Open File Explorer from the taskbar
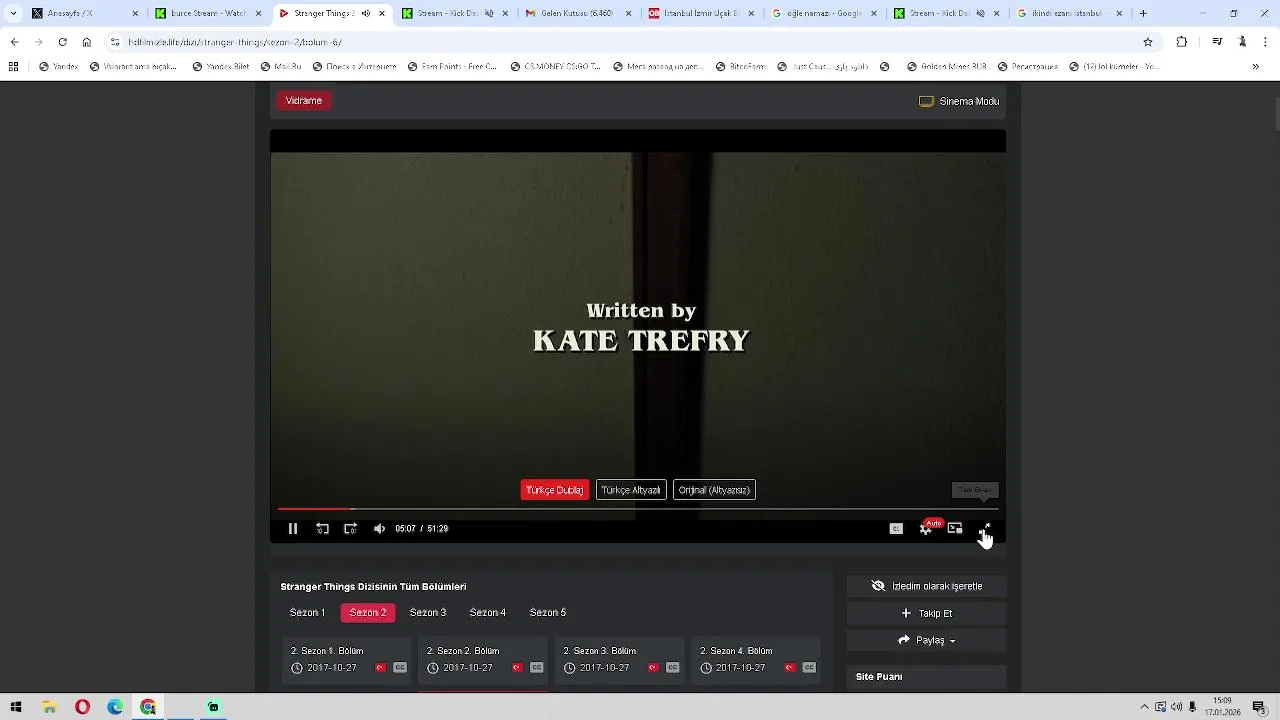 pyautogui.click(x=49, y=707)
